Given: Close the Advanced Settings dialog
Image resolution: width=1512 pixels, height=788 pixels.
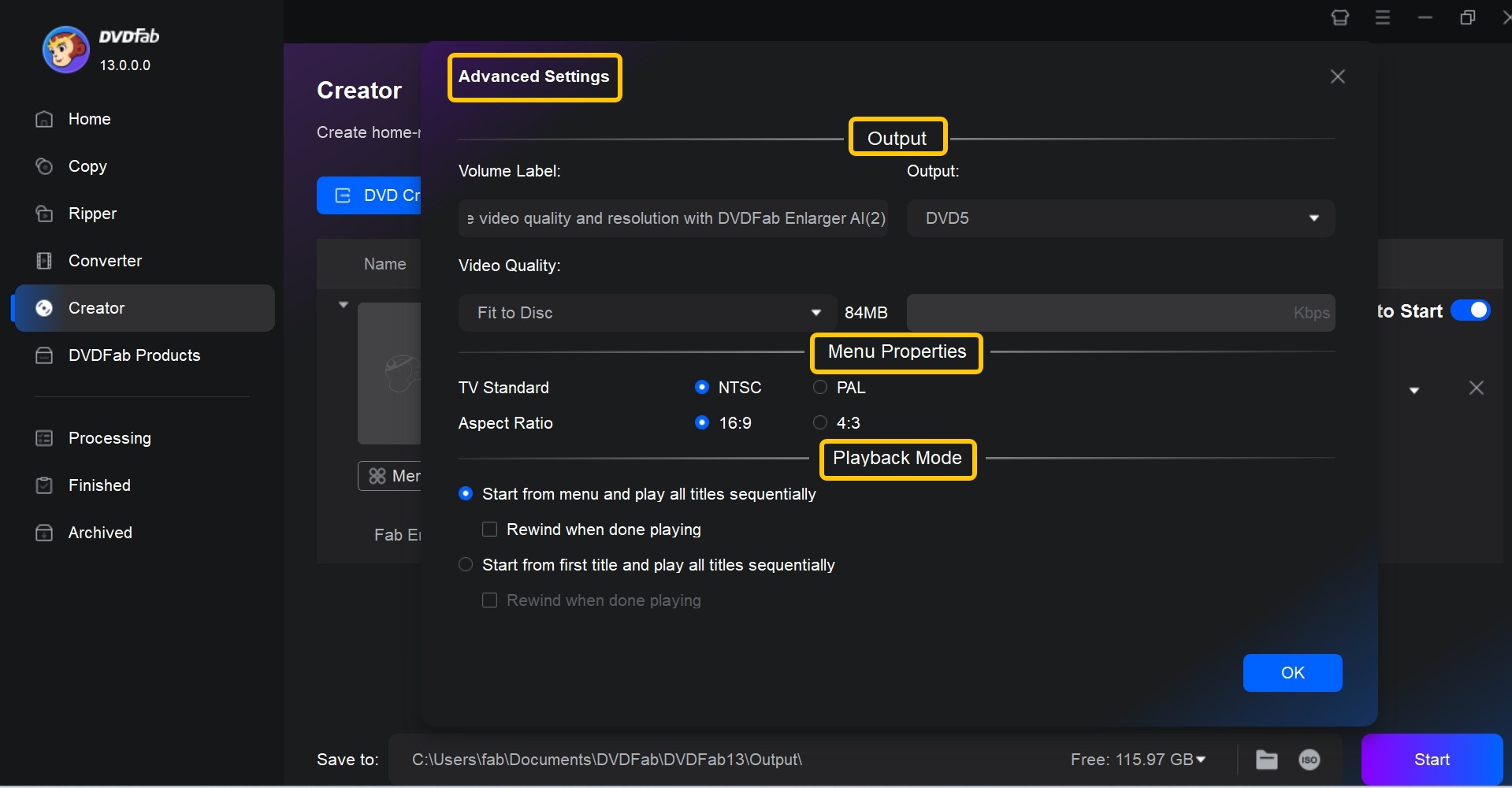Looking at the screenshot, I should [1338, 76].
